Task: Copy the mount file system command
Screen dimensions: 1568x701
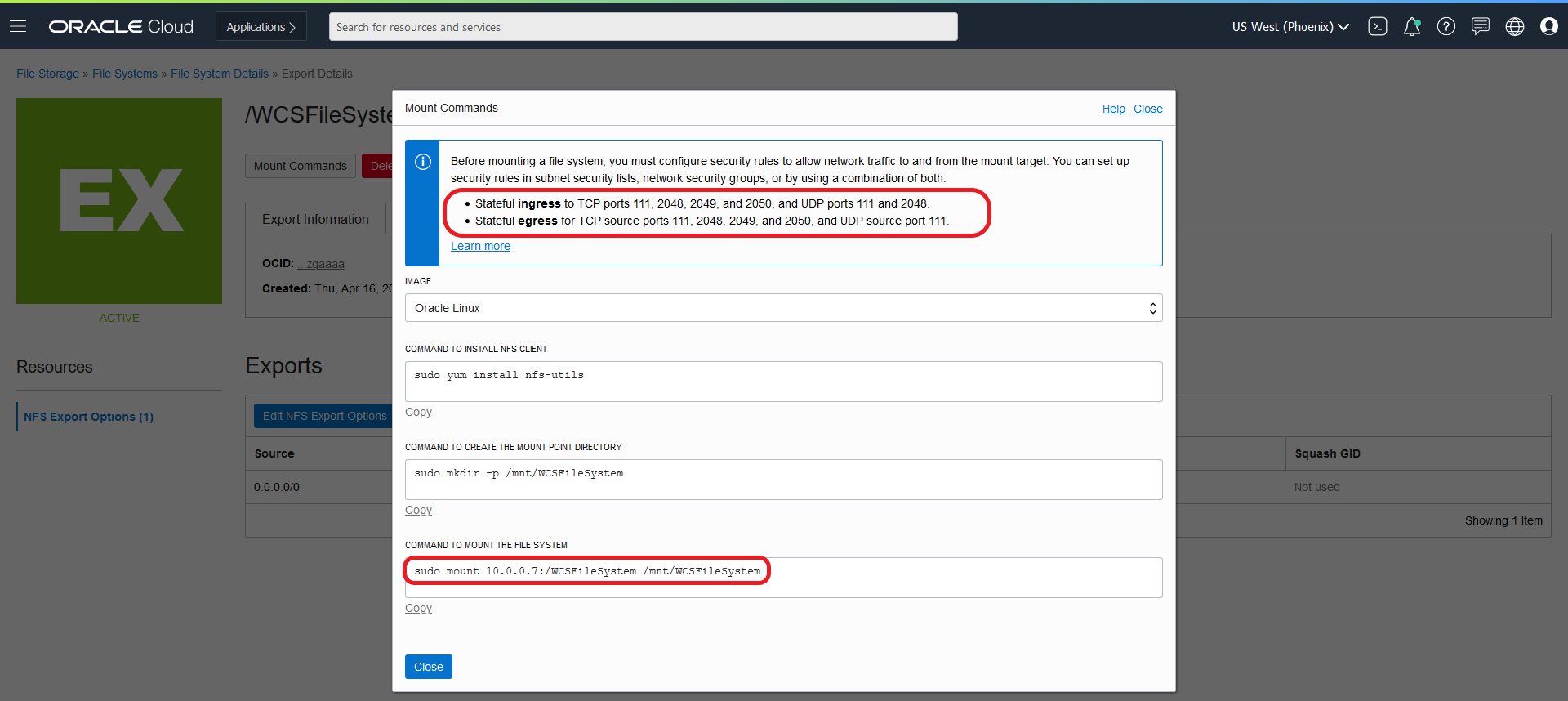Action: [x=418, y=608]
